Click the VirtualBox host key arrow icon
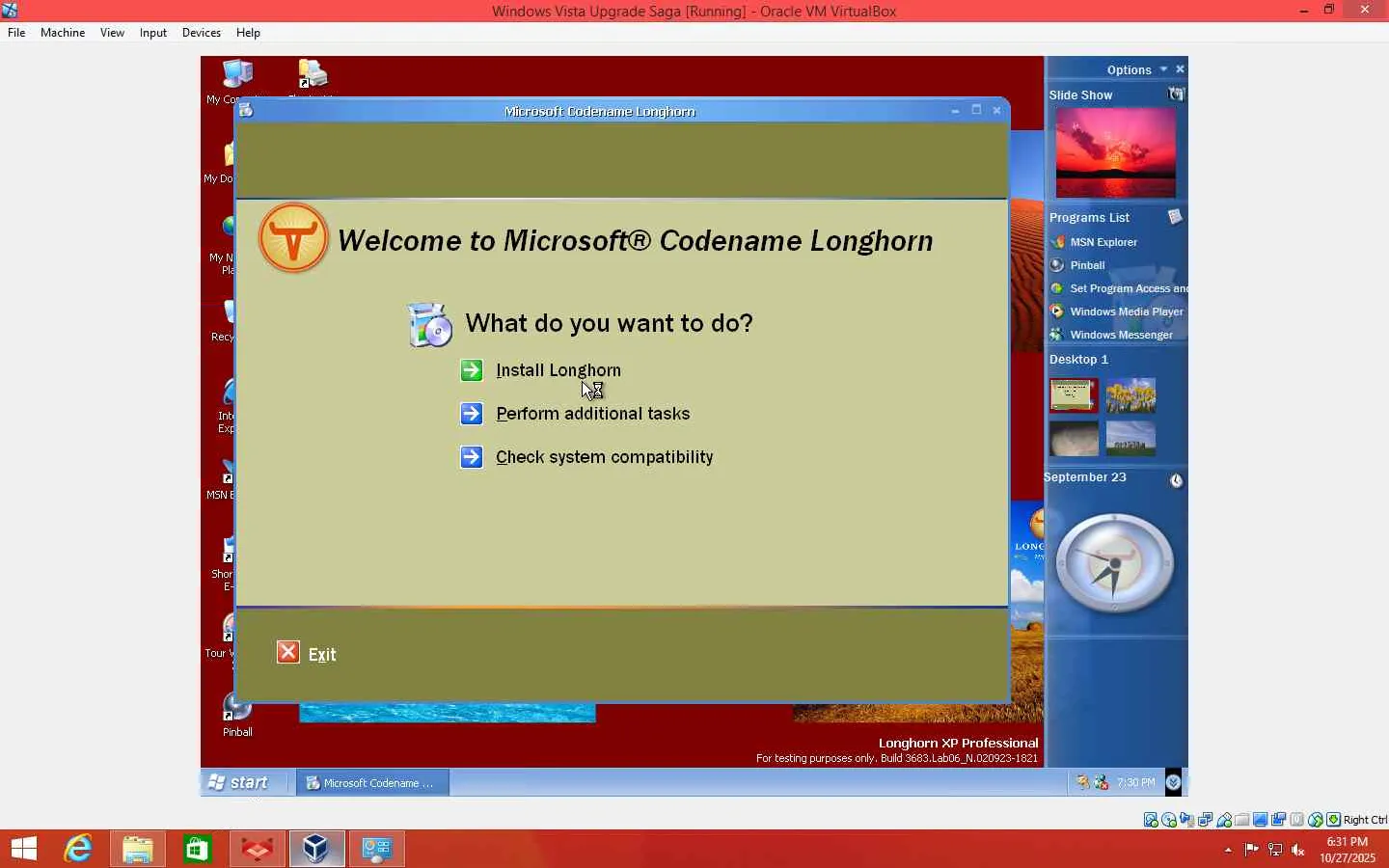The height and width of the screenshot is (868, 1389). pyautogui.click(x=1334, y=820)
